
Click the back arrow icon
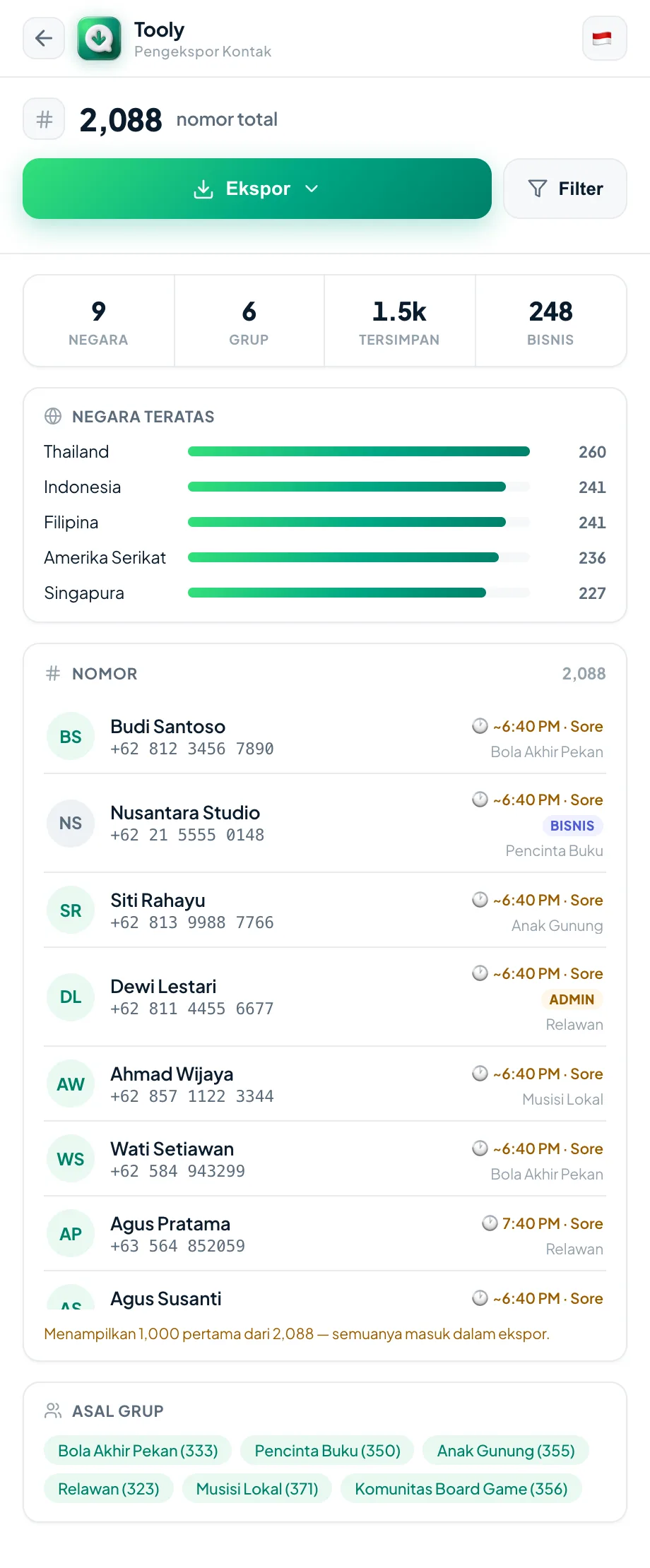[44, 38]
